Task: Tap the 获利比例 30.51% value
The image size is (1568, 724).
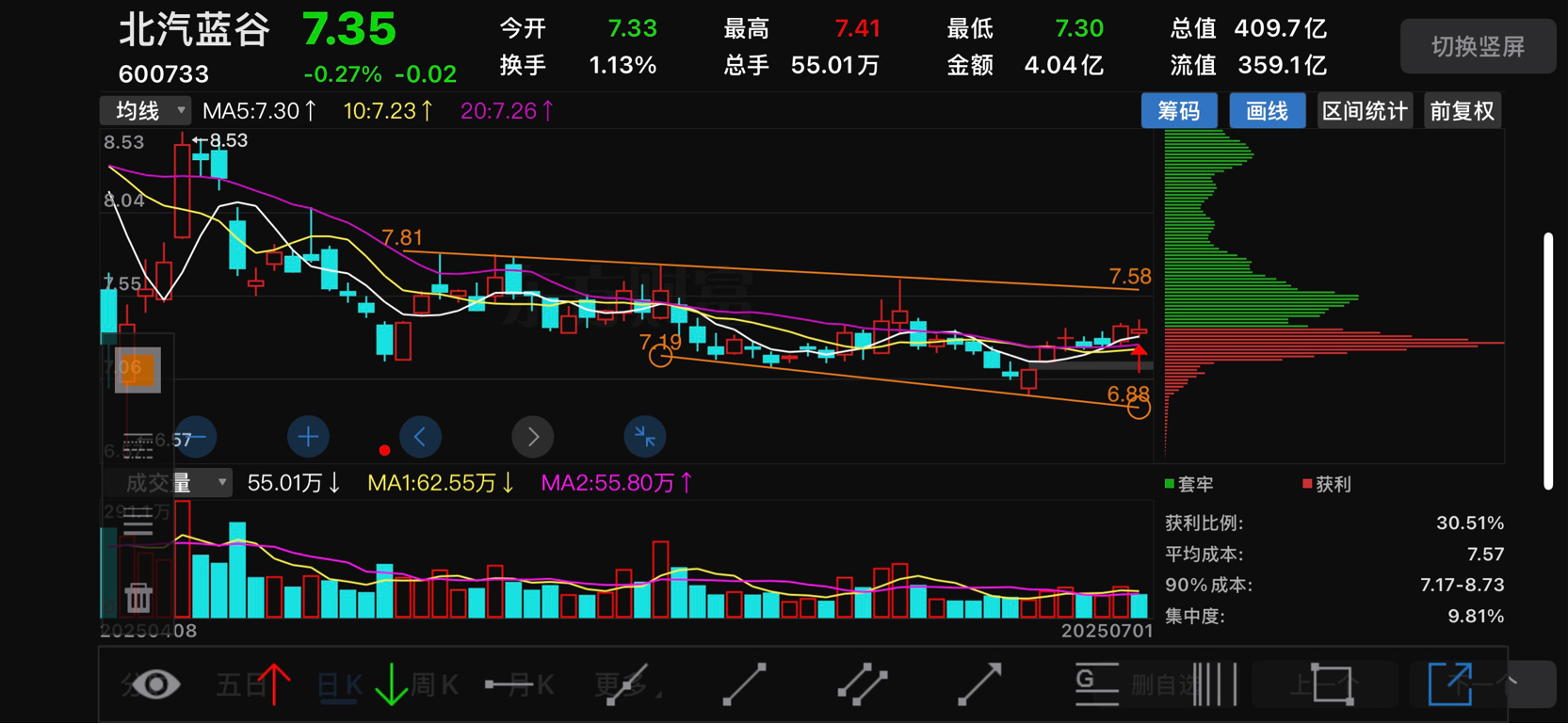Action: click(1470, 523)
